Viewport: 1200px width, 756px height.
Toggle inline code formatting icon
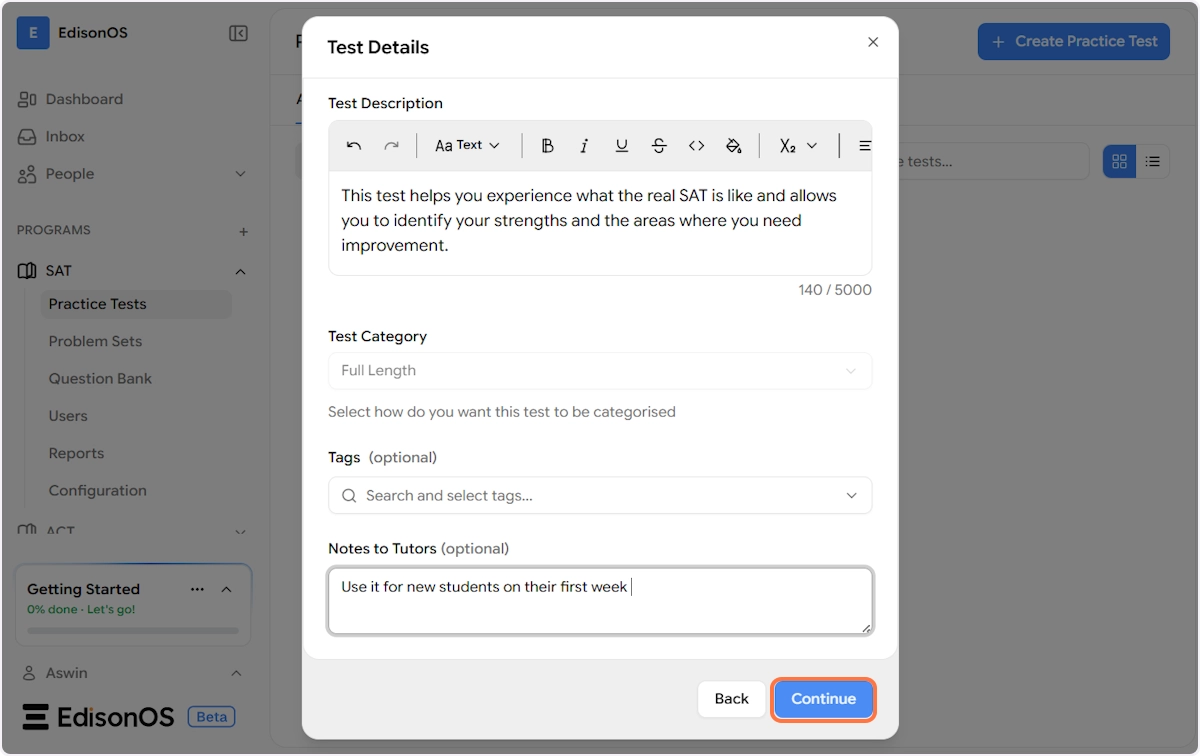point(696,146)
